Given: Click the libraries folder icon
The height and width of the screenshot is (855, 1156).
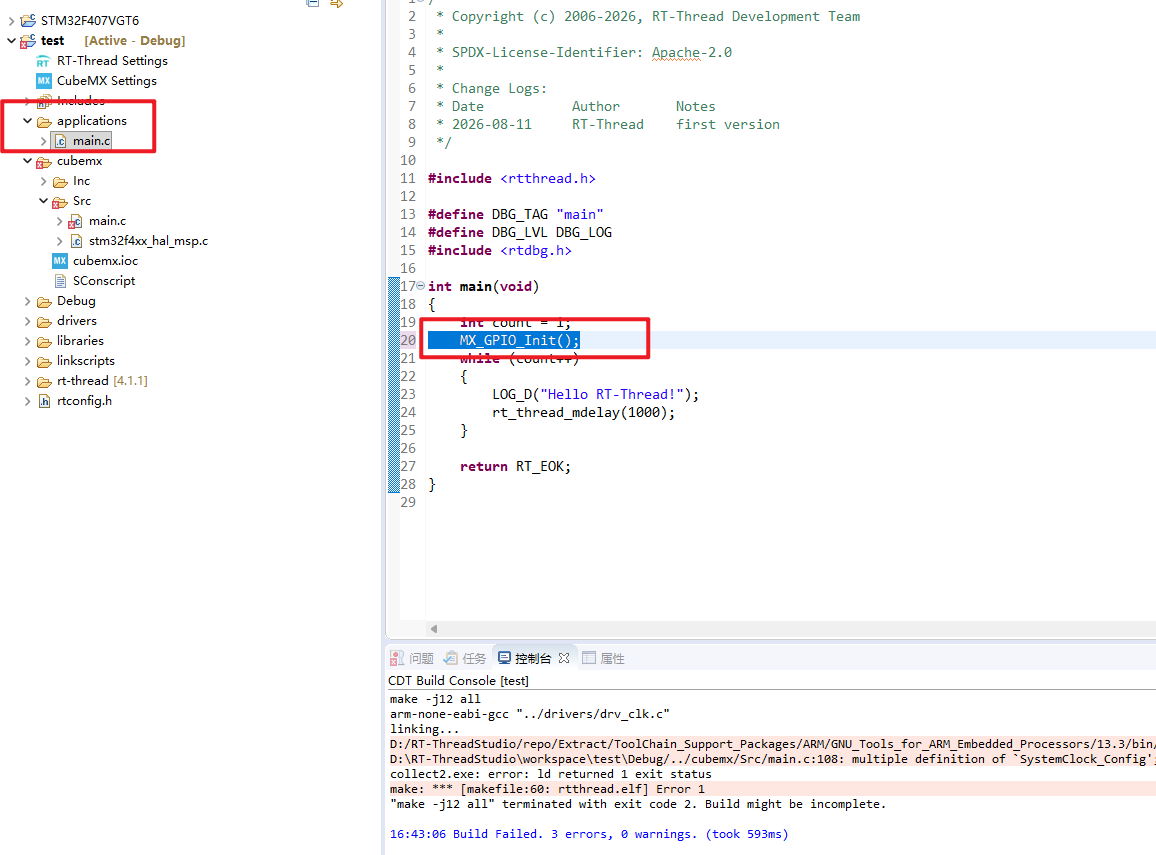Looking at the screenshot, I should click(44, 341).
